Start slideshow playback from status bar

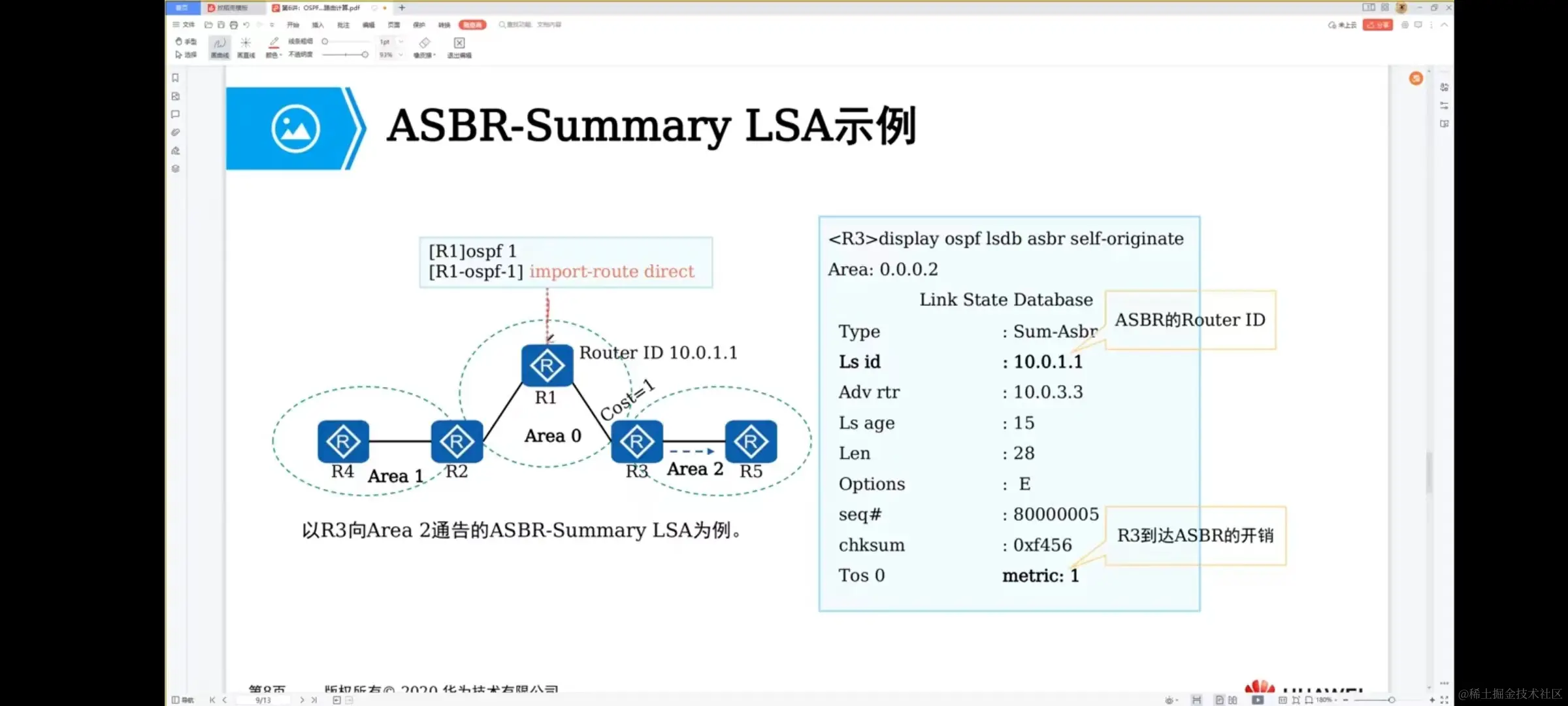[x=1258, y=699]
